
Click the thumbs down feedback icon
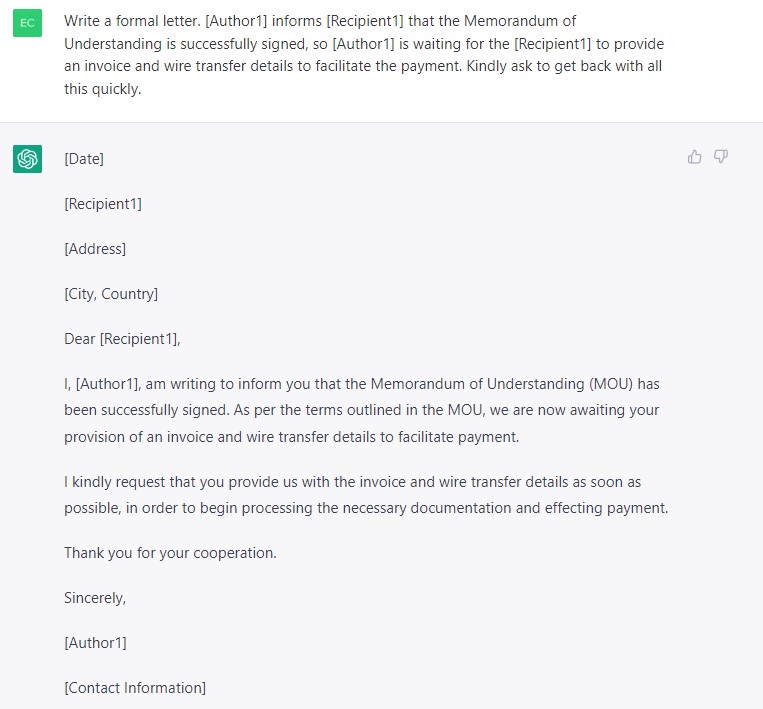721,157
